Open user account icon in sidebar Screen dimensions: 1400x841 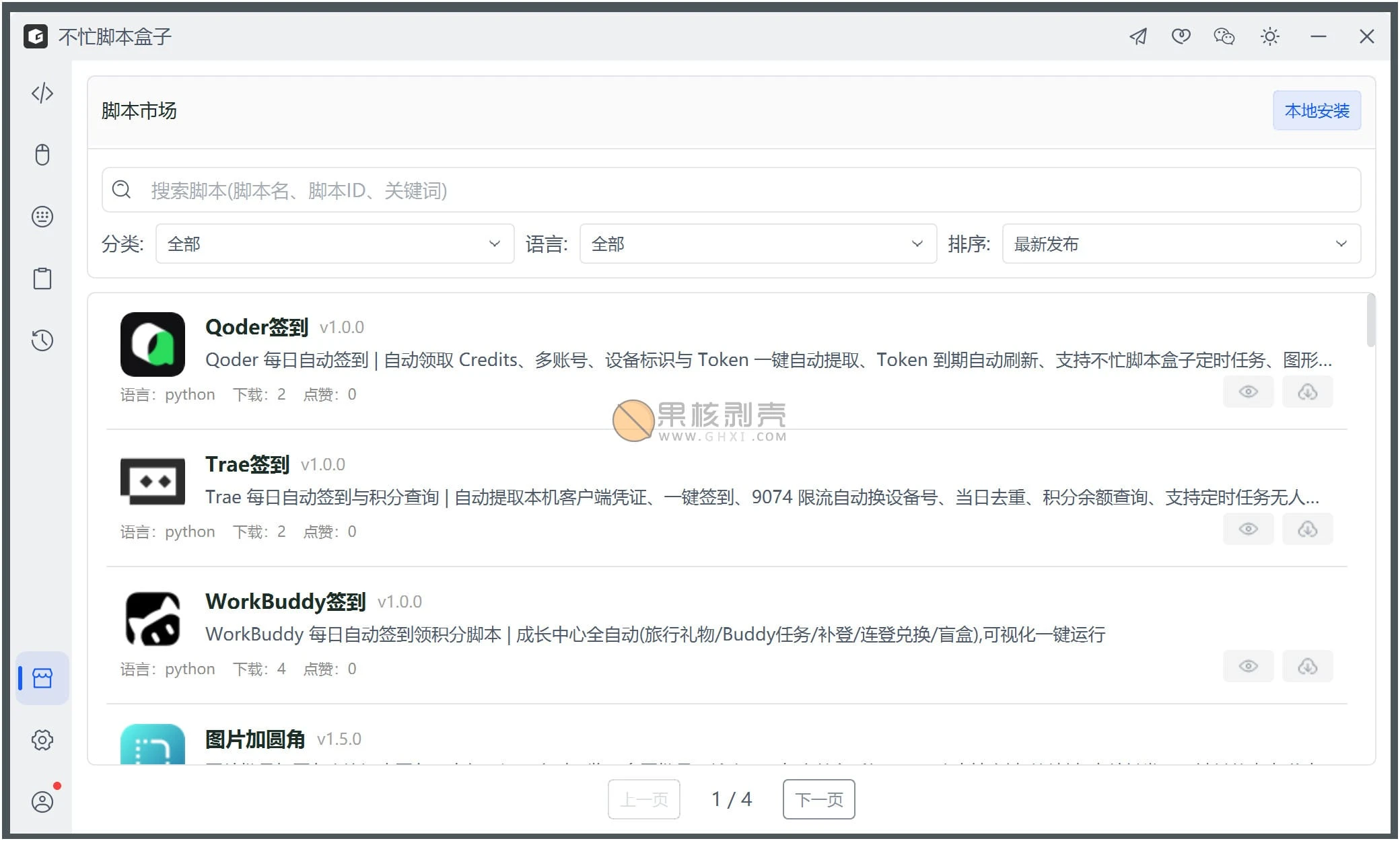pyautogui.click(x=42, y=802)
